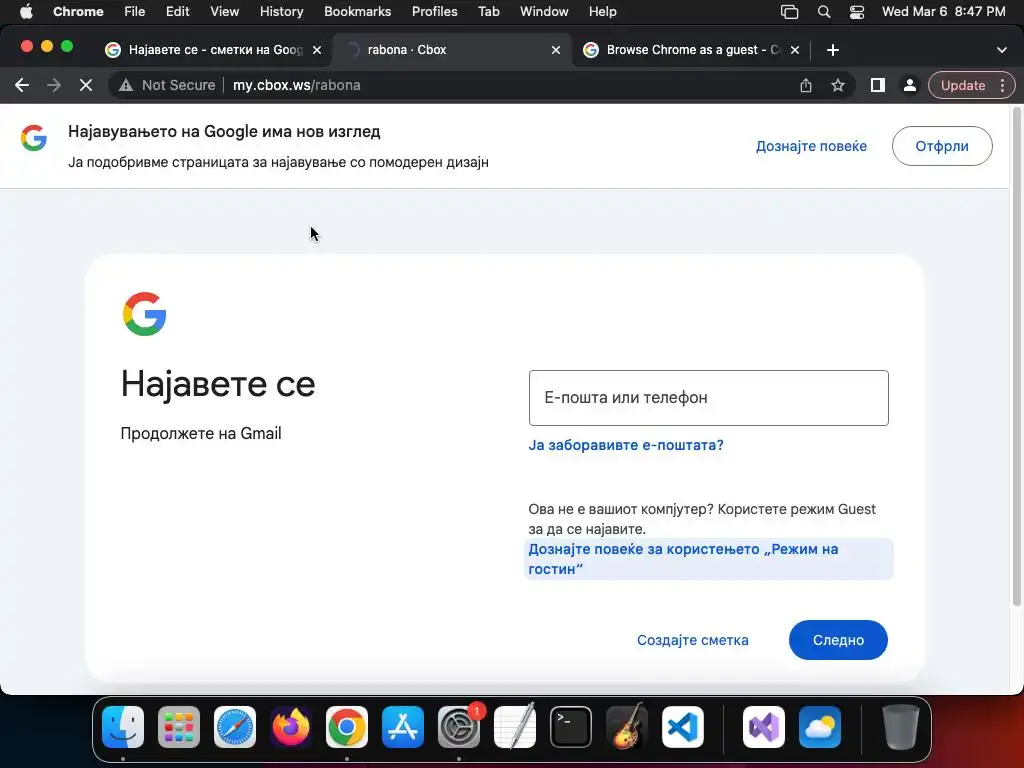The image size is (1024, 768).
Task: Open the Window menu
Action: tap(544, 12)
